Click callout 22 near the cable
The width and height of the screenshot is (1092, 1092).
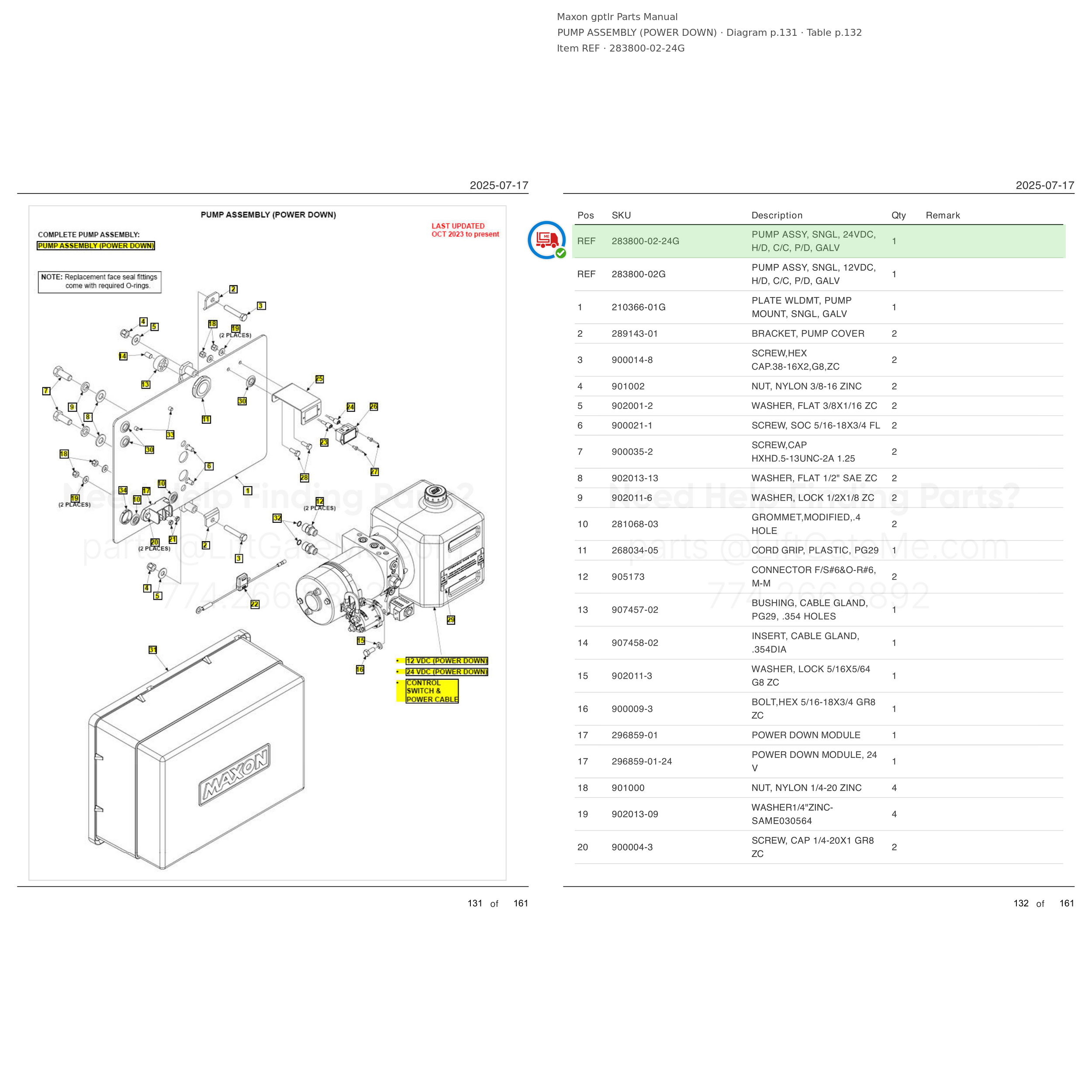point(255,604)
